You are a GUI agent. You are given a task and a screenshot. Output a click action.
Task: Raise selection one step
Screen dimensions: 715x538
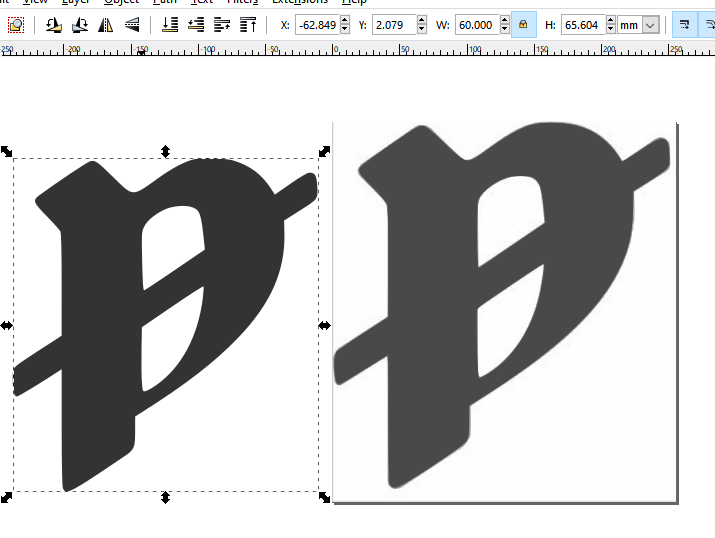[x=221, y=25]
